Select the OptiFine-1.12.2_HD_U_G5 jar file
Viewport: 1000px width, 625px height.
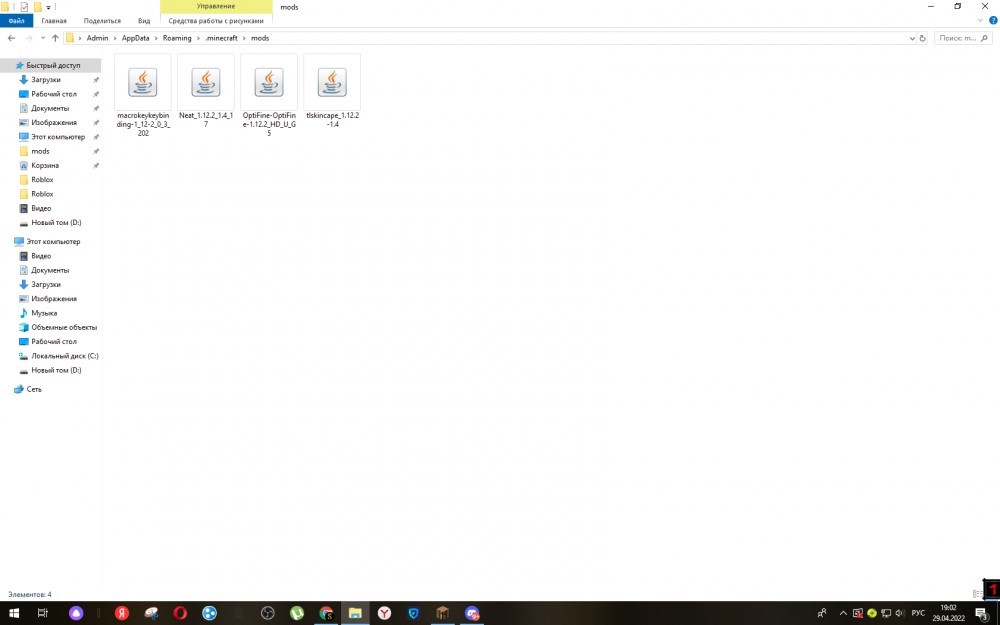pos(269,96)
